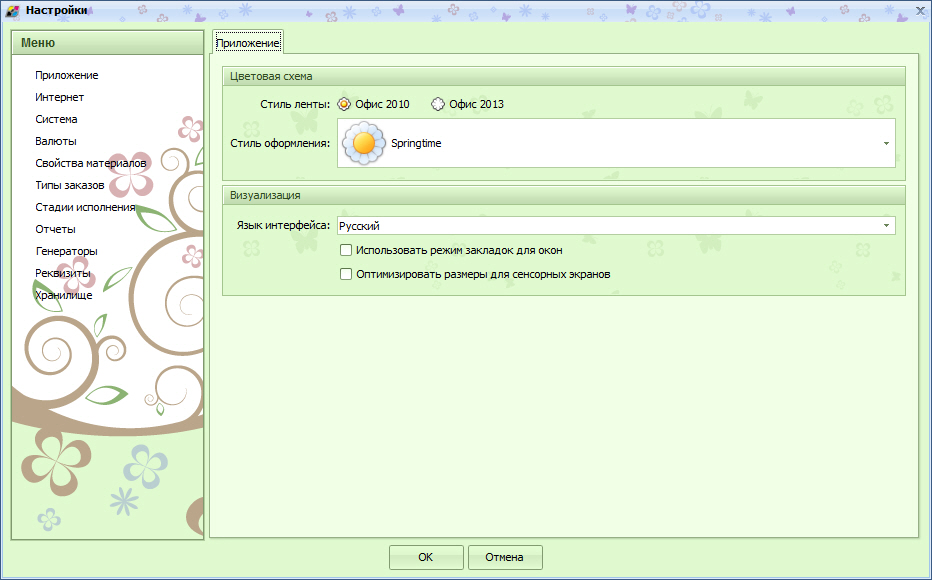This screenshot has height=580, width=932.
Task: Go to Типы заказов menu item
Action: (70, 185)
